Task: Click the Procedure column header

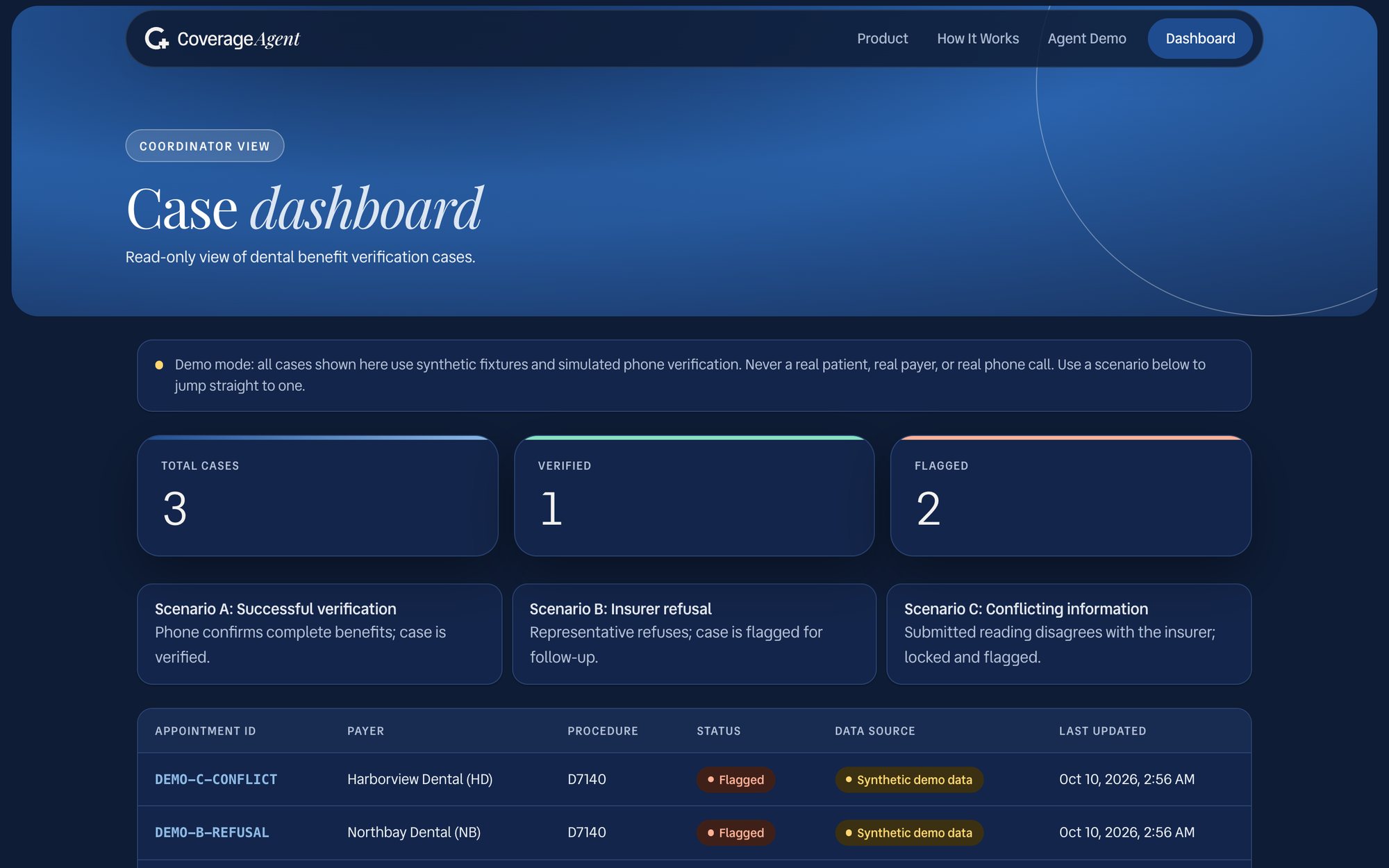Action: pos(603,731)
